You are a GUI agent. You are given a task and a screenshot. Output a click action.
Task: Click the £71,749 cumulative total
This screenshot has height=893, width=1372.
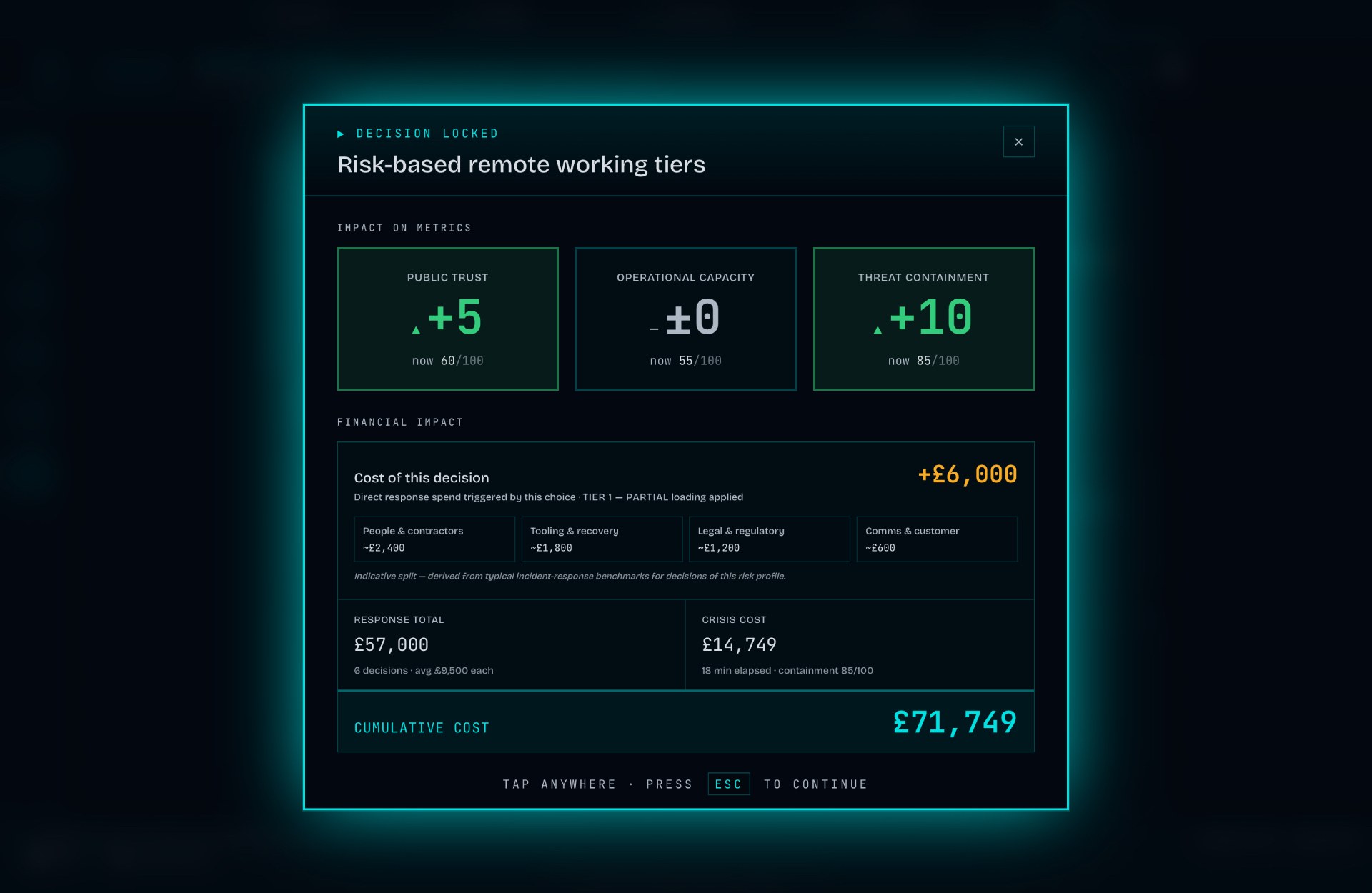pos(955,722)
